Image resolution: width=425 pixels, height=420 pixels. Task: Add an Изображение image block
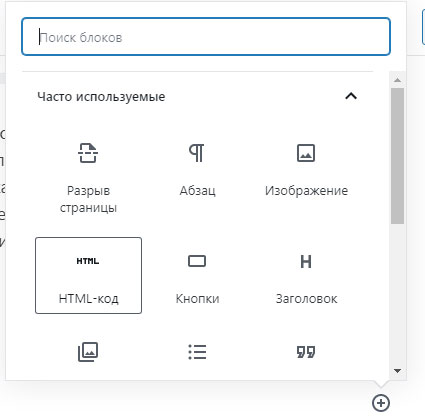point(306,171)
